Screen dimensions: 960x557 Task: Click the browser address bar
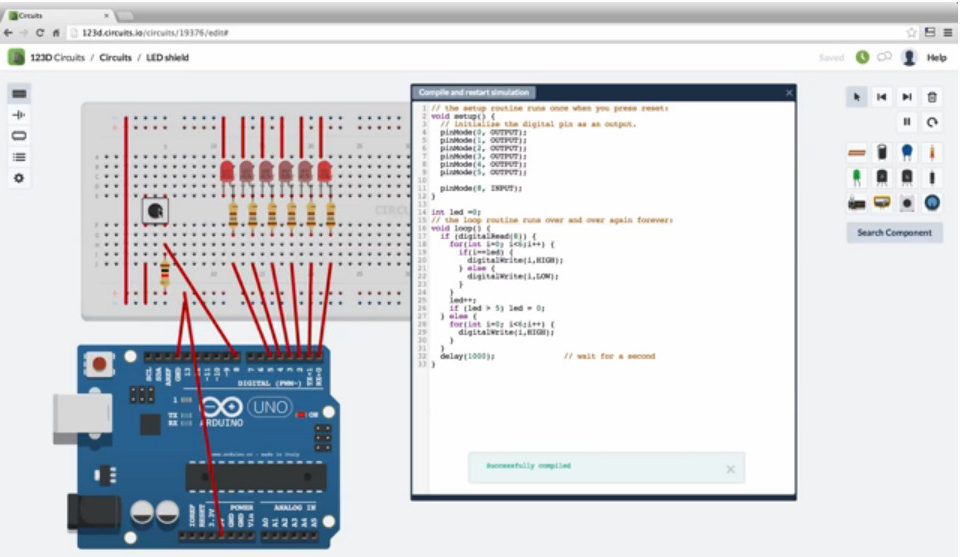(484, 32)
